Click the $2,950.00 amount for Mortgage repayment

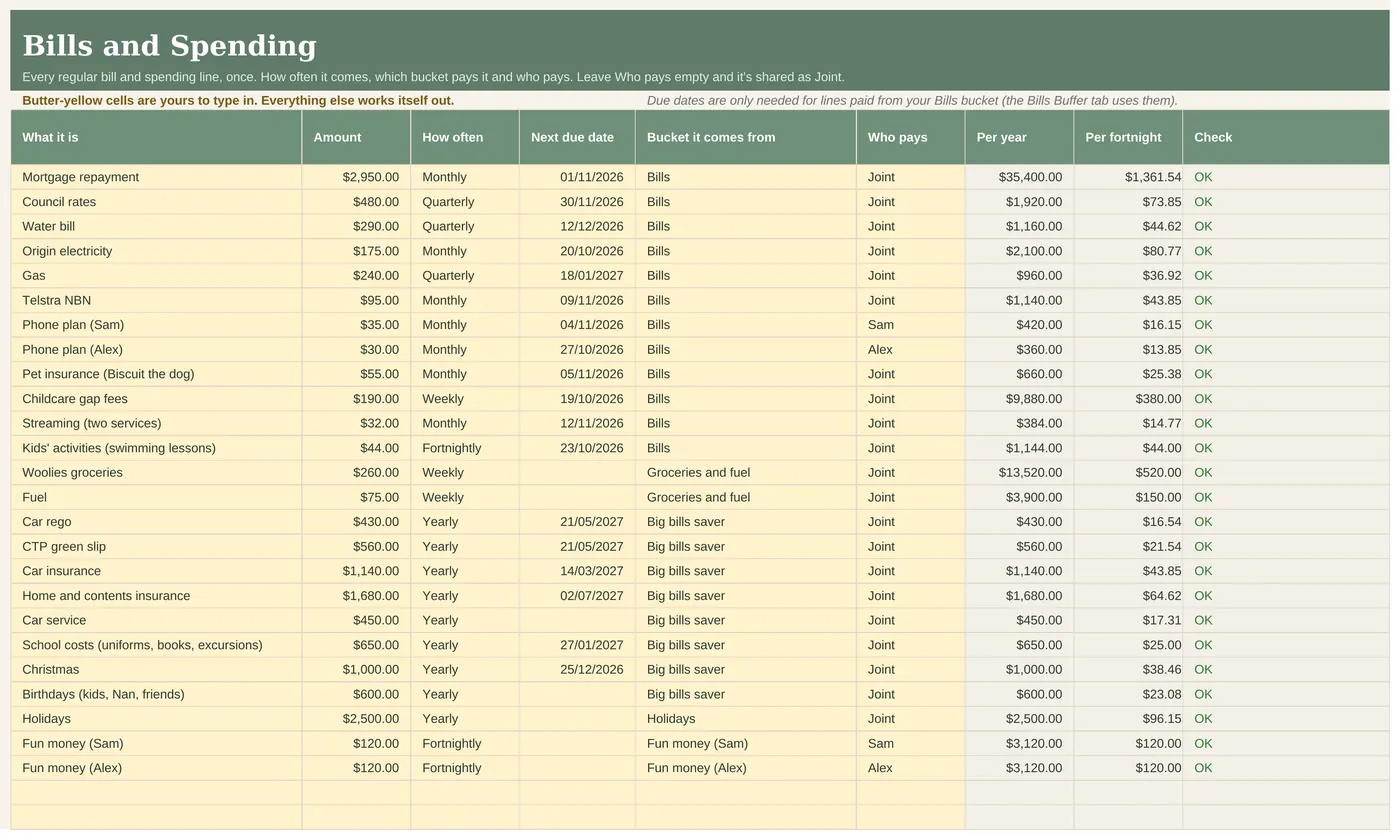coord(356,177)
